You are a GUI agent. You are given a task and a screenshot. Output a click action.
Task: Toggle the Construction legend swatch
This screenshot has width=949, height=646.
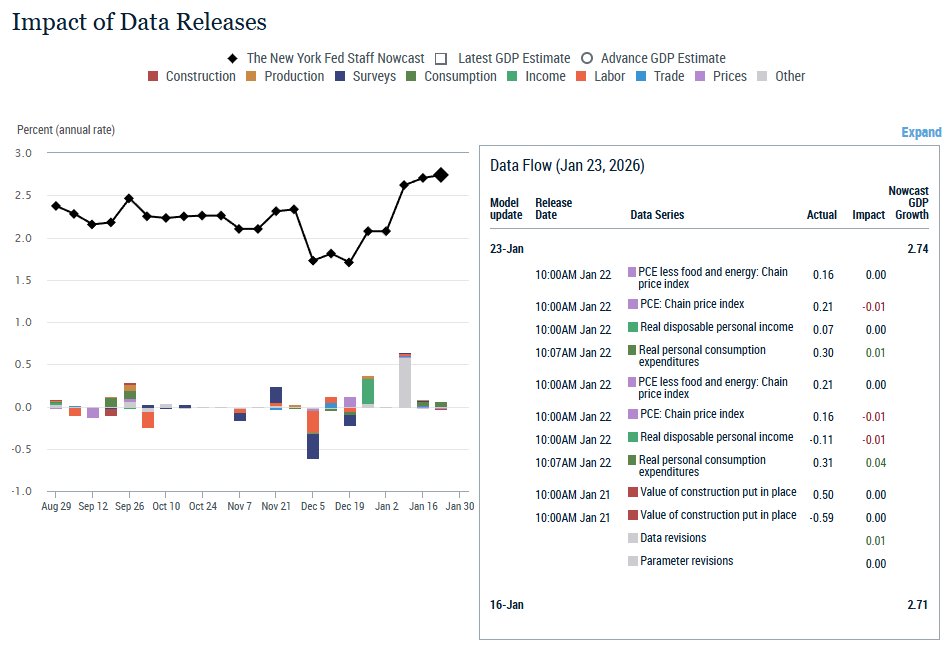[x=153, y=76]
